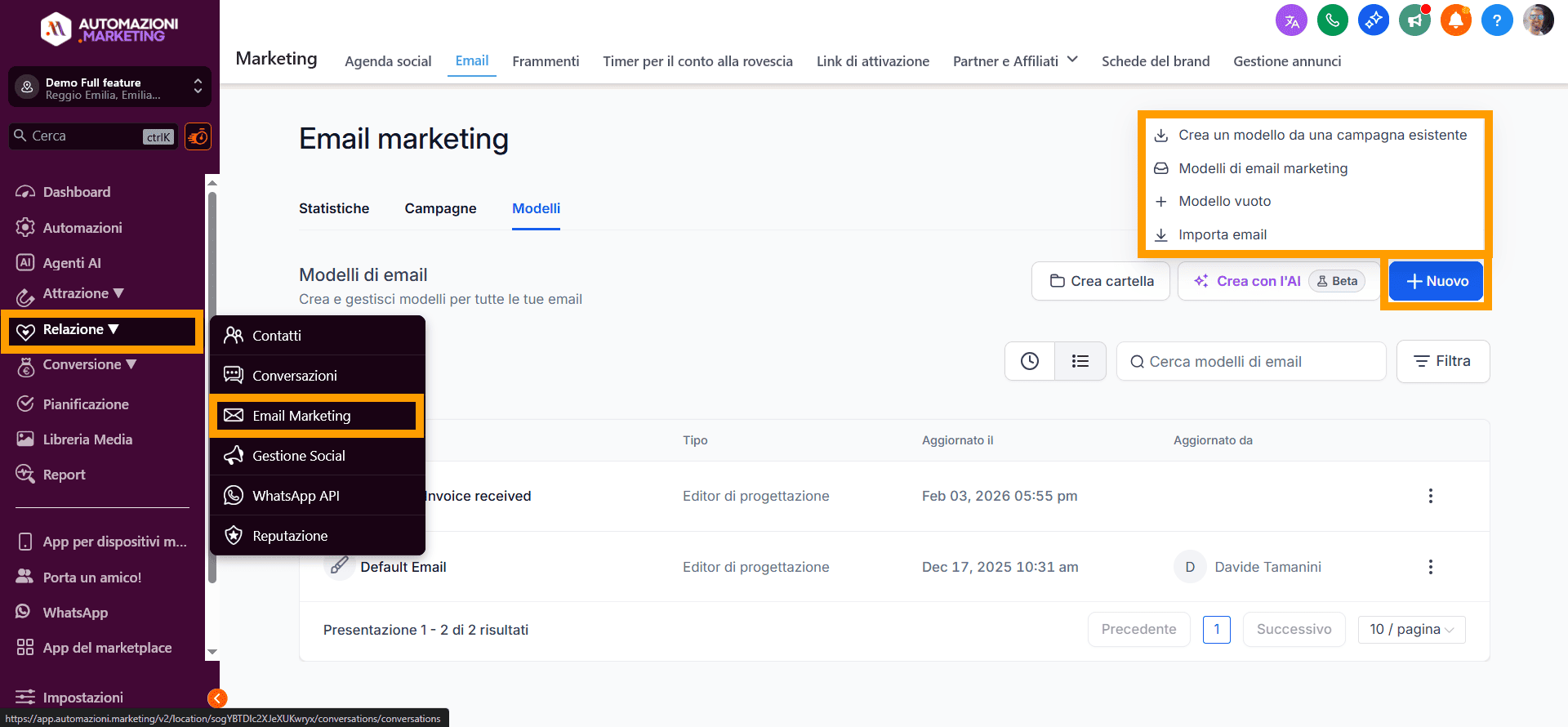This screenshot has width=1568, height=727.
Task: Click the megaphone announcements icon
Action: (x=1414, y=20)
